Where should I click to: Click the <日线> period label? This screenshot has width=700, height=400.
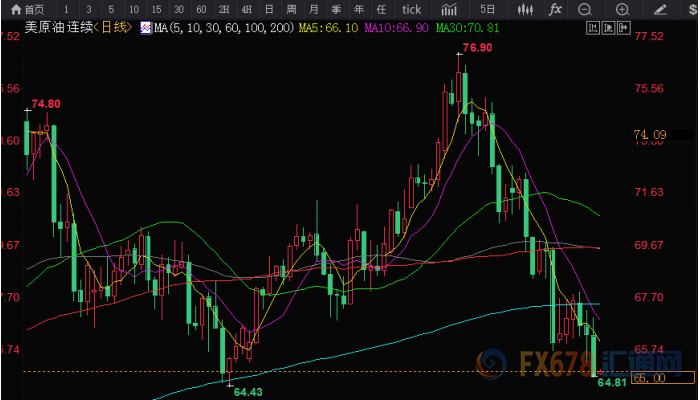tap(113, 28)
